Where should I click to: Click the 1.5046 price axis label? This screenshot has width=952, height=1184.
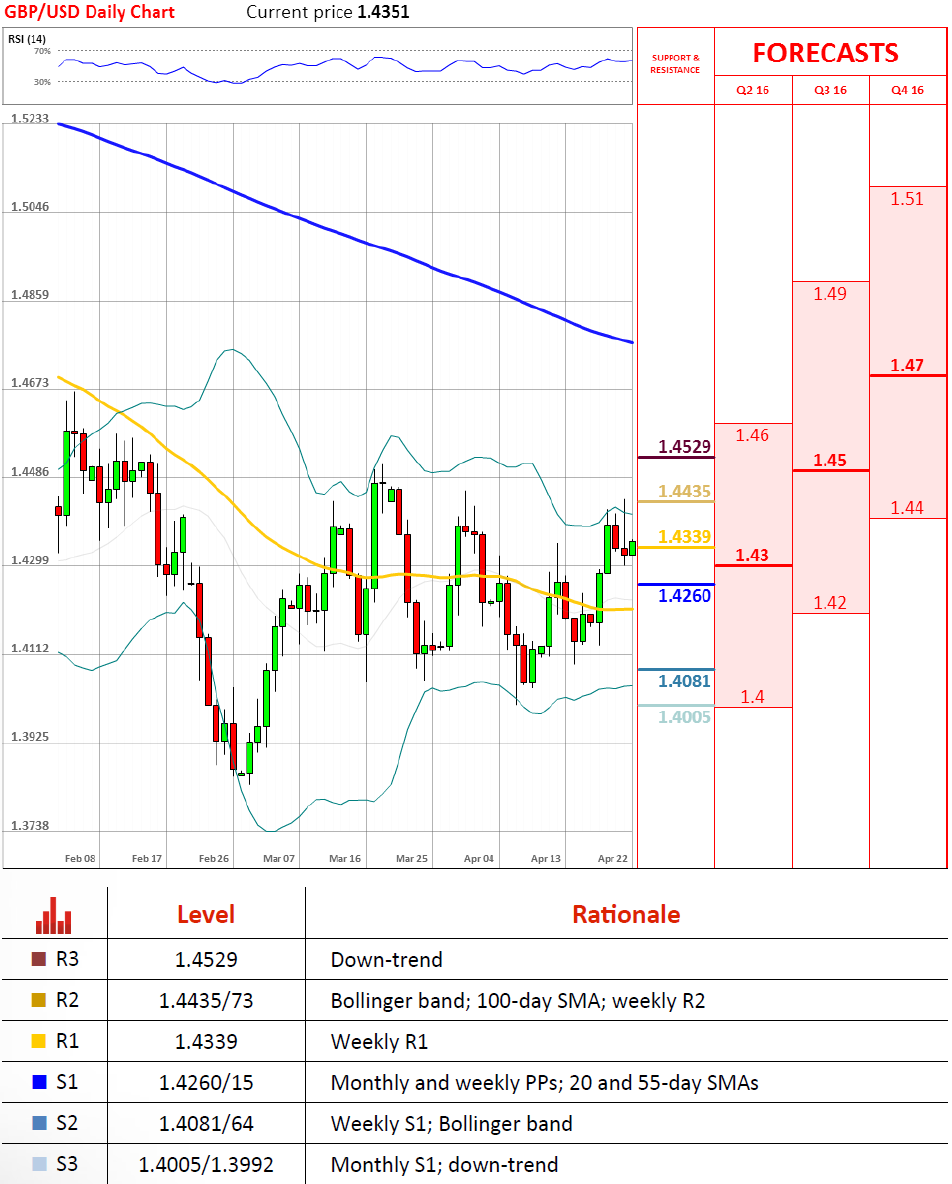tap(29, 206)
